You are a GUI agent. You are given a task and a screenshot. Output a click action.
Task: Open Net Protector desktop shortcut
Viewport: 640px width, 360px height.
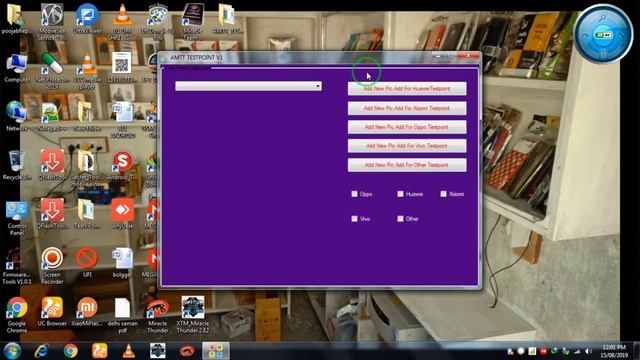(x=52, y=70)
